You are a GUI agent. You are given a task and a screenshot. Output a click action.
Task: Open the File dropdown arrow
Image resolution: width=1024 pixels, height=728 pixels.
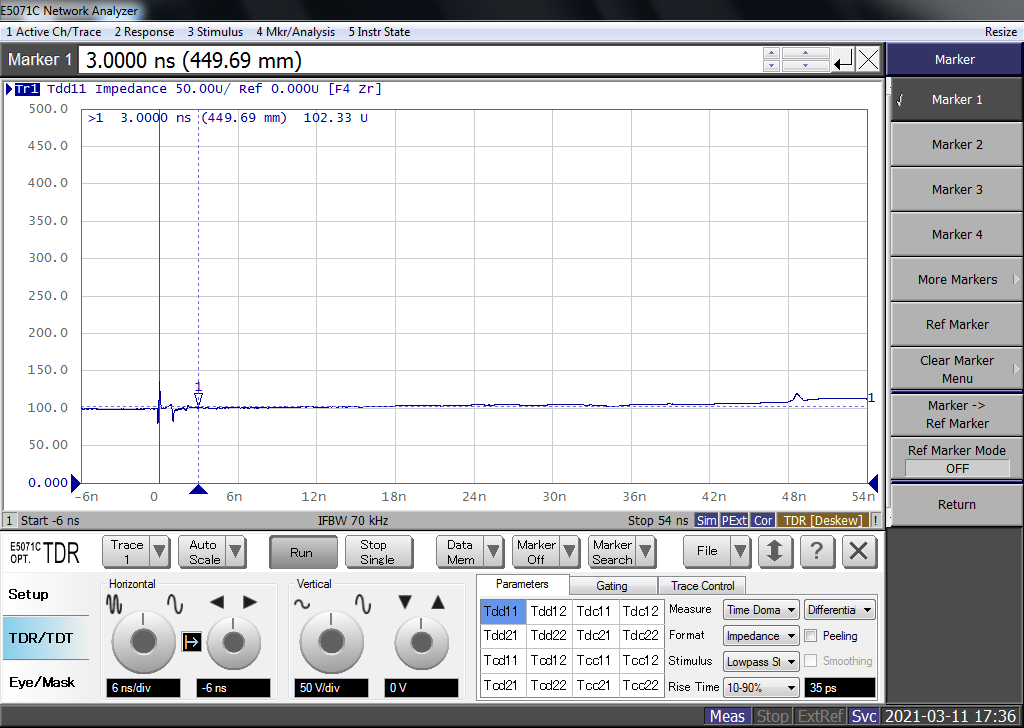pos(740,551)
